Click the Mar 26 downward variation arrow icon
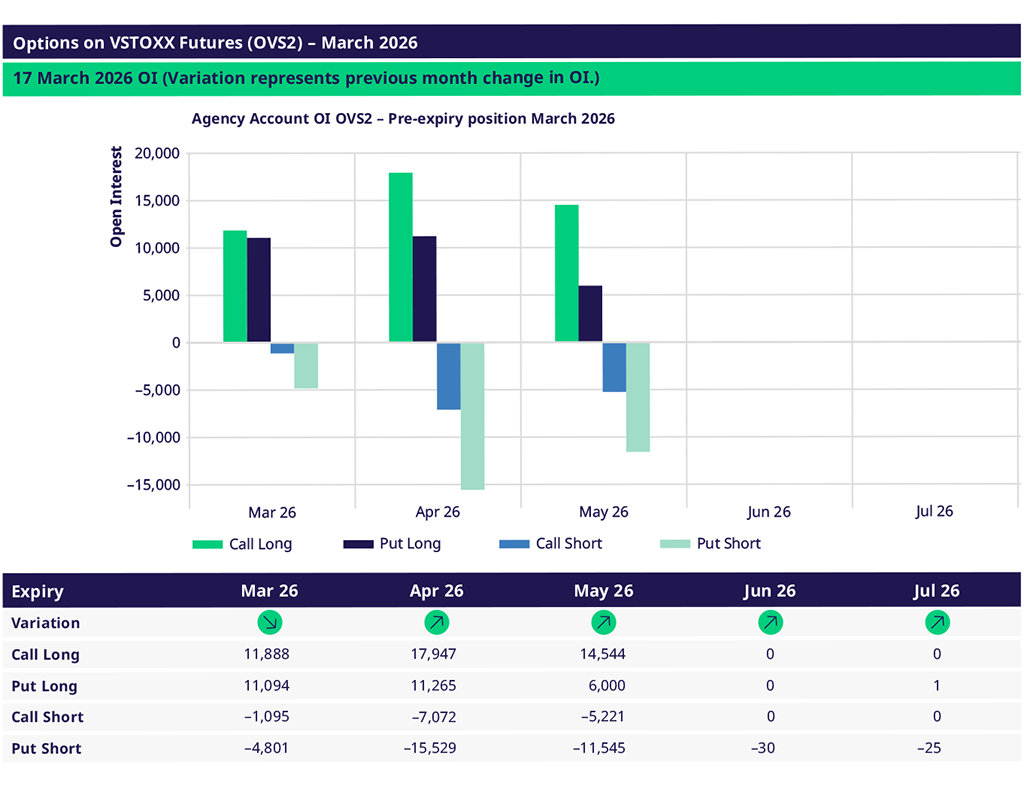Image resolution: width=1024 pixels, height=786 pixels. (270, 623)
